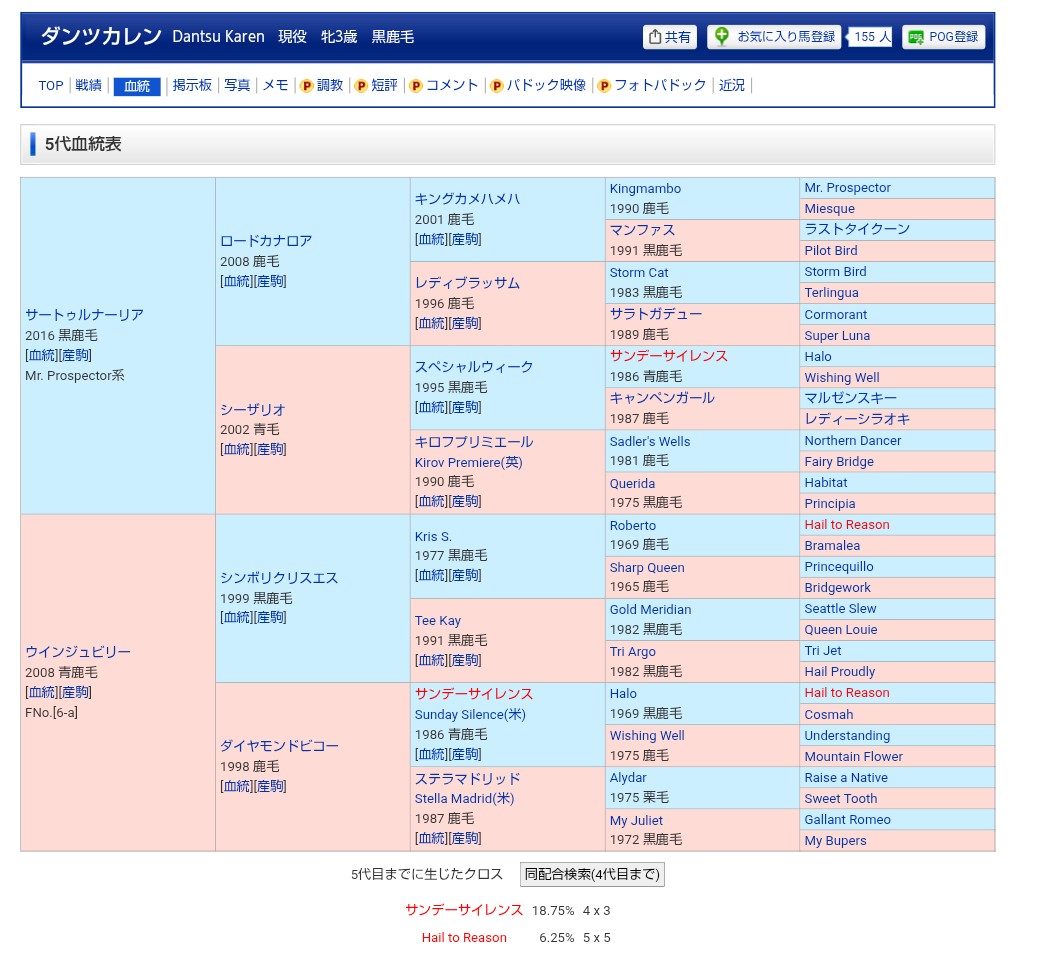The image size is (1048, 955).
Task: Click the green favorite horse register icon
Action: point(722,36)
